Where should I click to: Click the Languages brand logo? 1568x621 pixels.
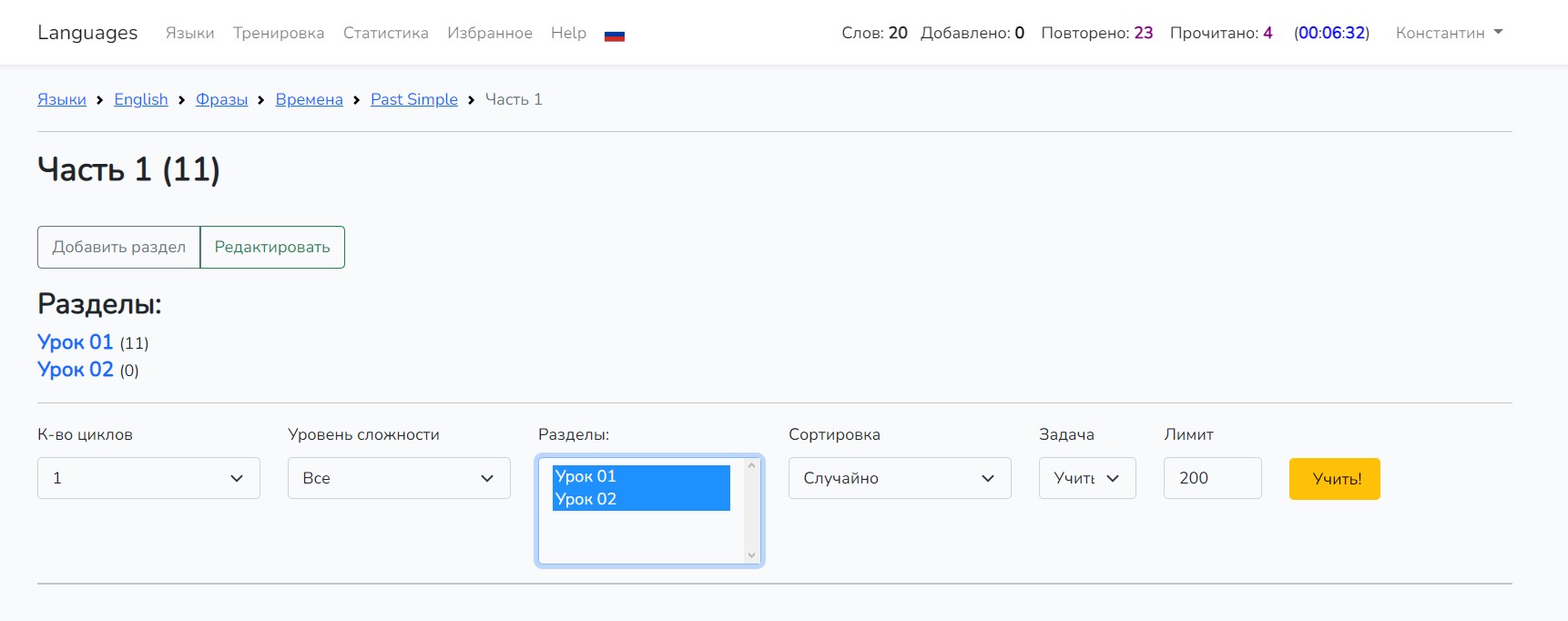pyautogui.click(x=87, y=33)
